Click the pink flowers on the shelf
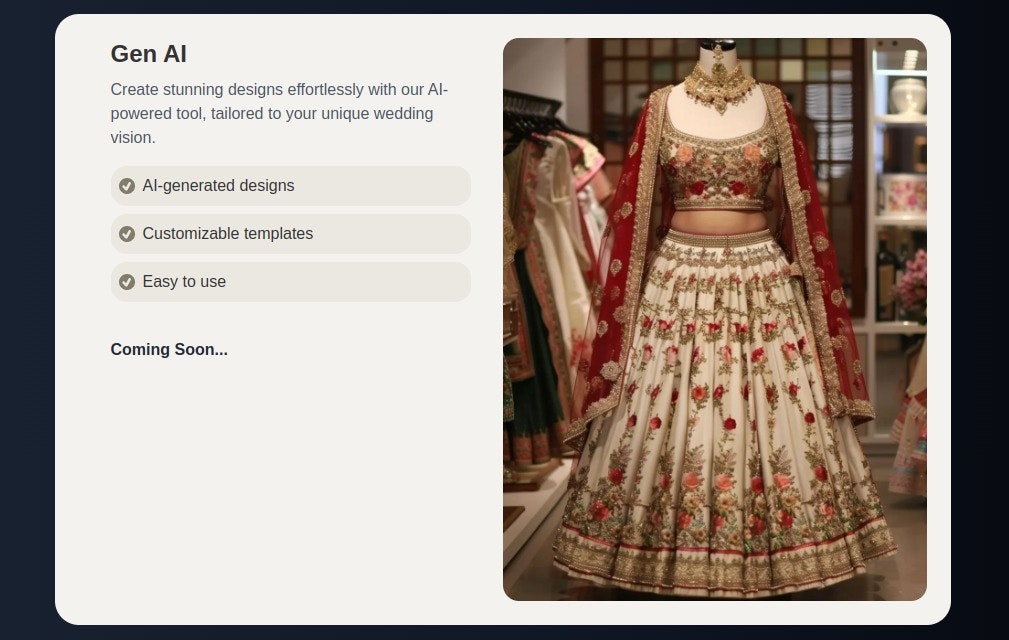This screenshot has height=640, width=1009. [x=912, y=283]
